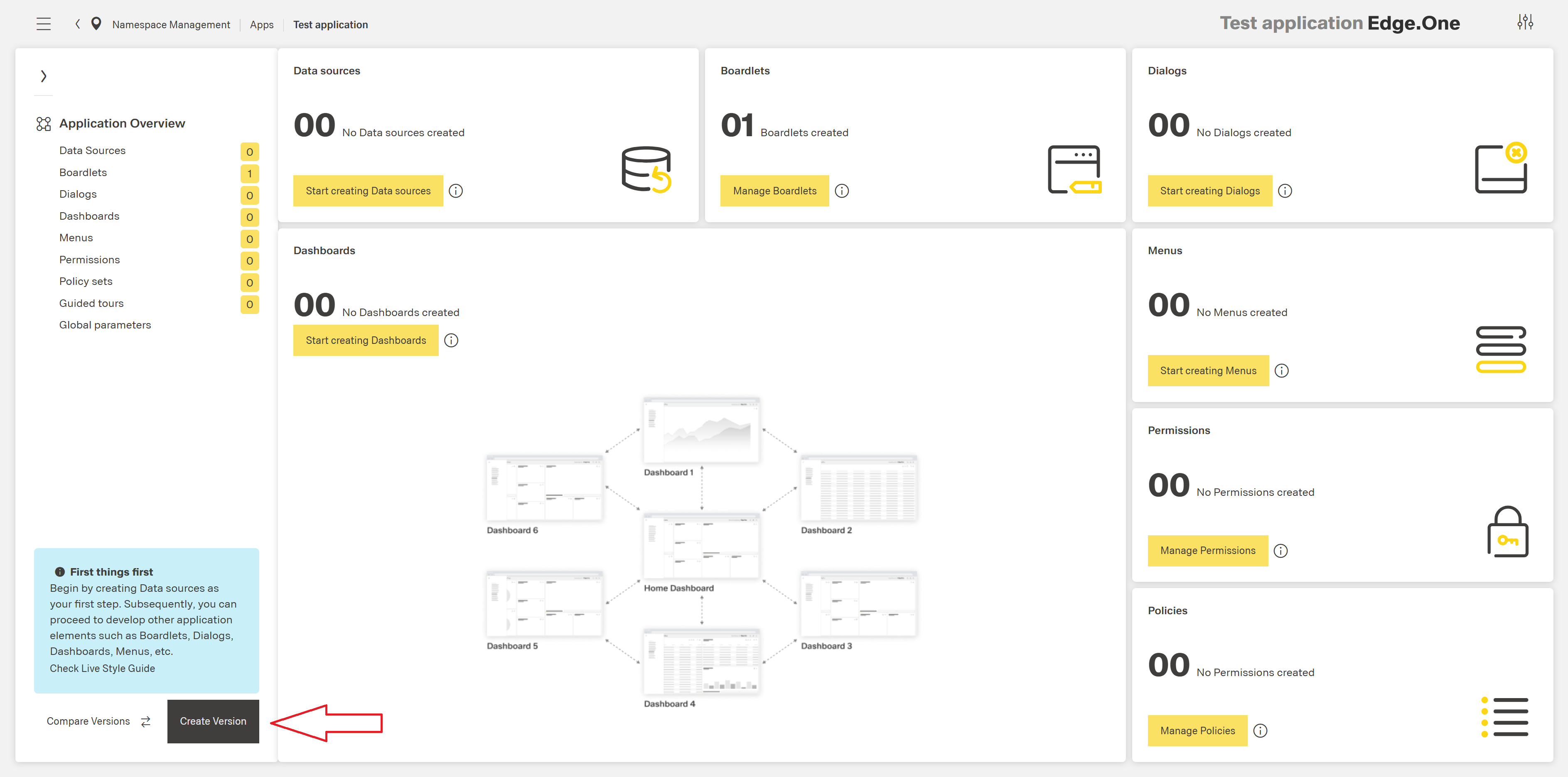The height and width of the screenshot is (777, 1568).
Task: Click the info icon next to Manage Boardlets
Action: [x=843, y=191]
